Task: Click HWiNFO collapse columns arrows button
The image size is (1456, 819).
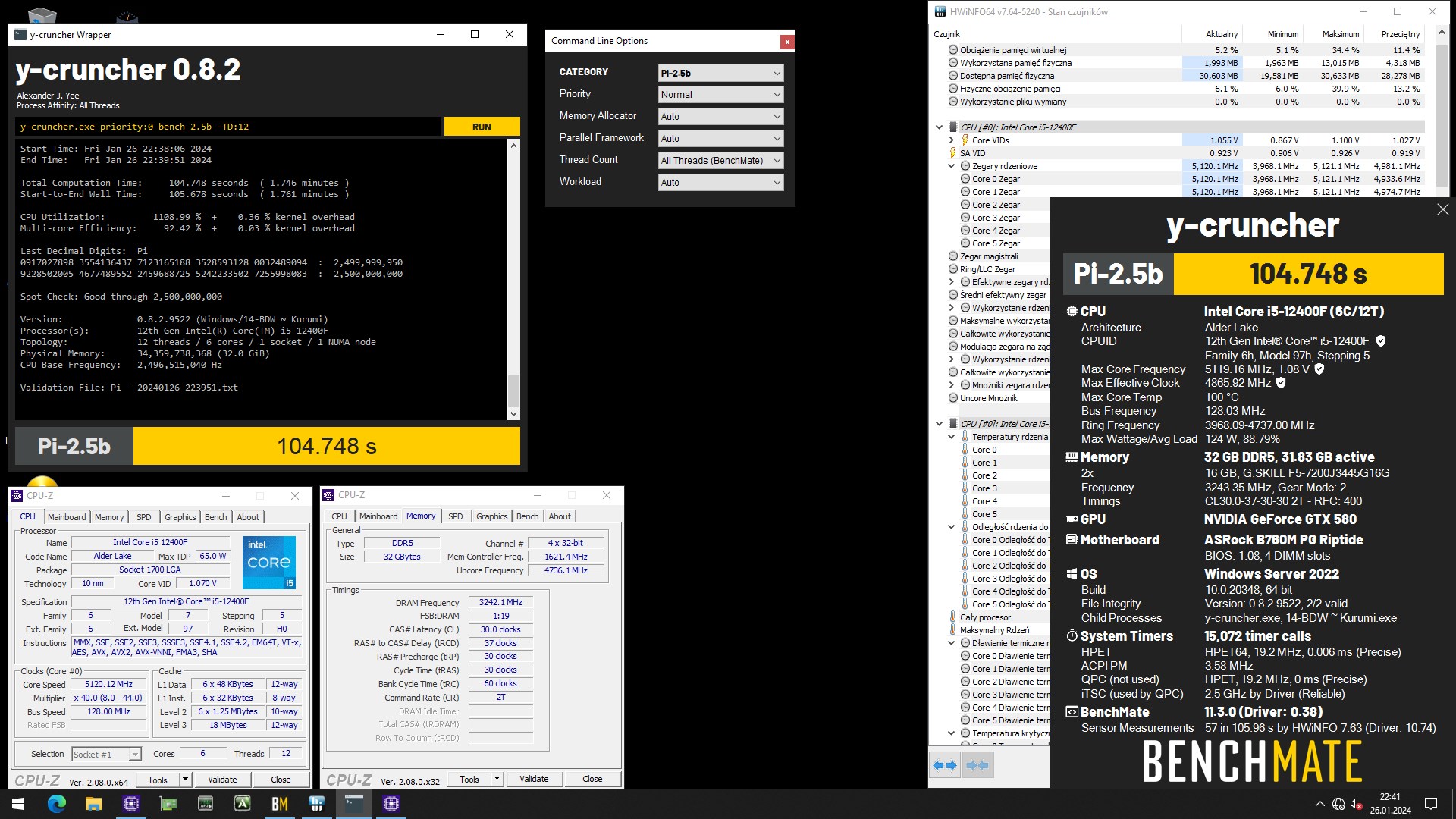Action: [x=977, y=766]
